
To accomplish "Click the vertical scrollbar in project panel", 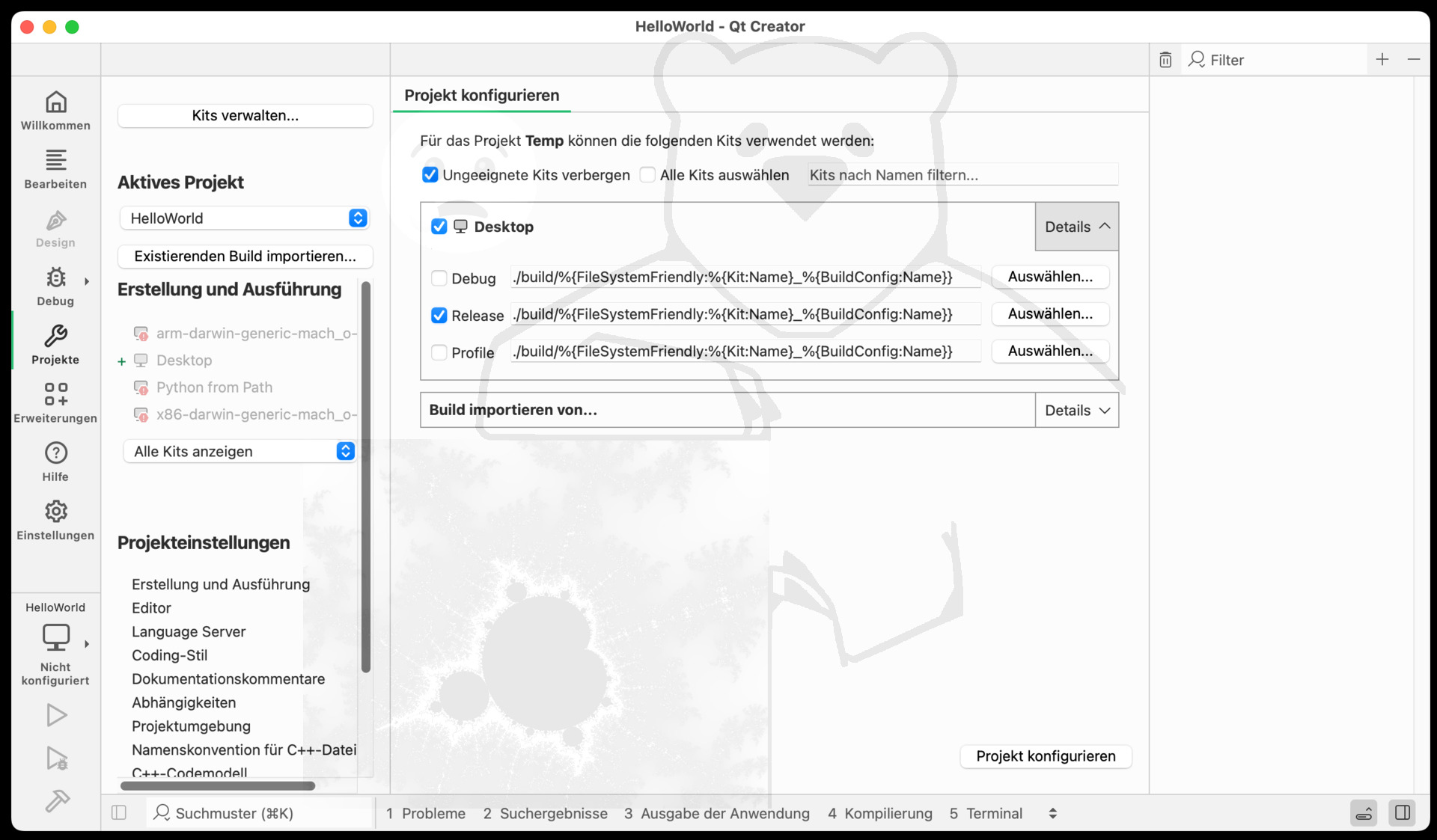I will 366,477.
